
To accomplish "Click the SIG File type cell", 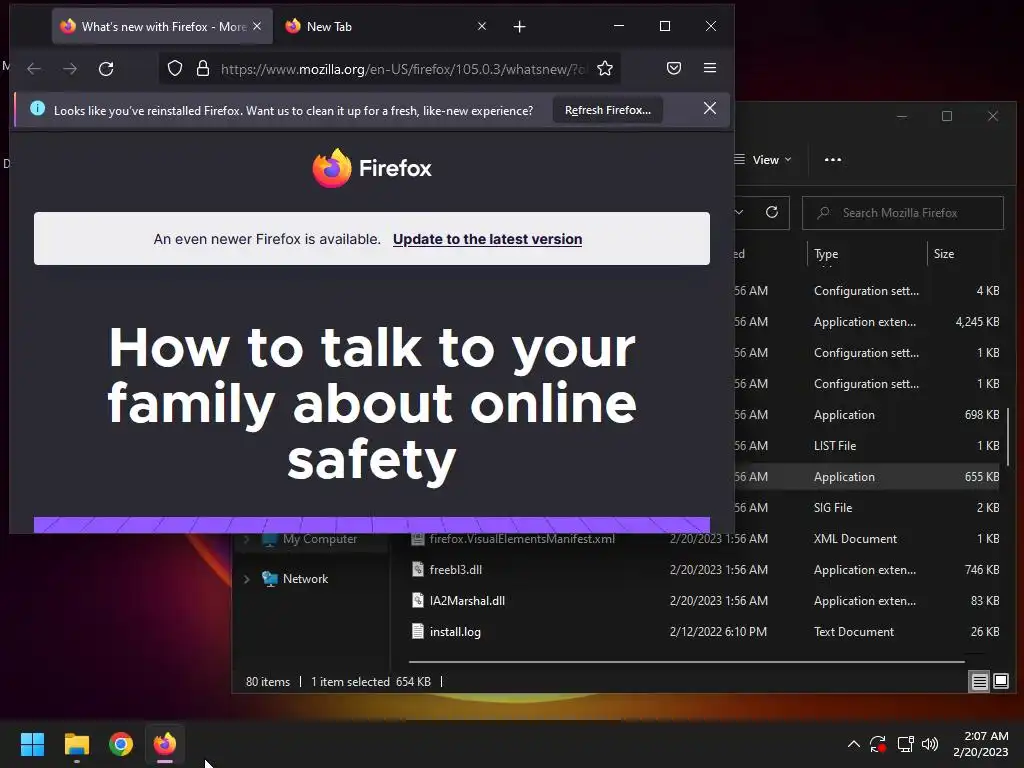I will (833, 507).
